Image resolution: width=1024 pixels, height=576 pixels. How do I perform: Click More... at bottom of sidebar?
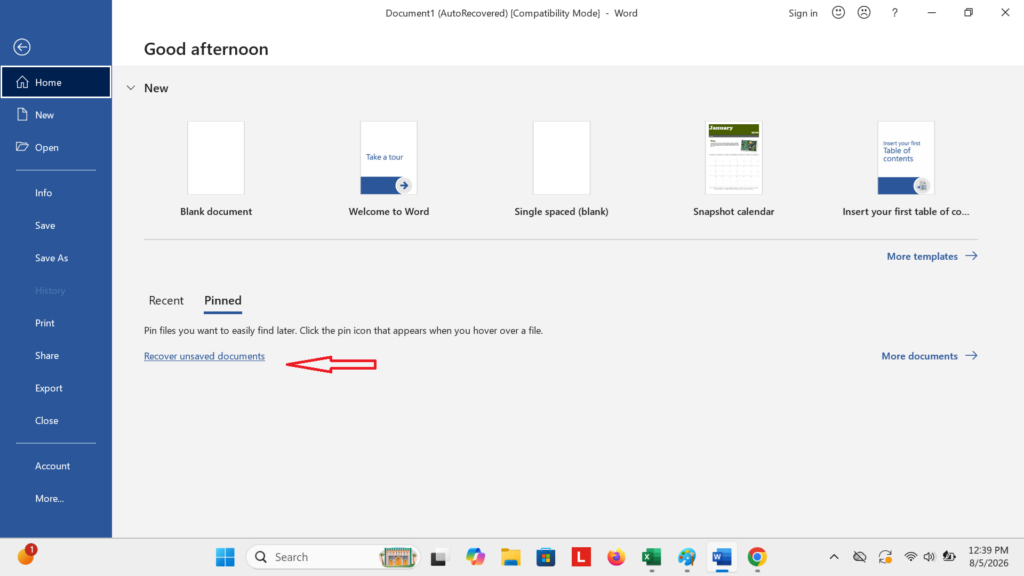coord(50,499)
